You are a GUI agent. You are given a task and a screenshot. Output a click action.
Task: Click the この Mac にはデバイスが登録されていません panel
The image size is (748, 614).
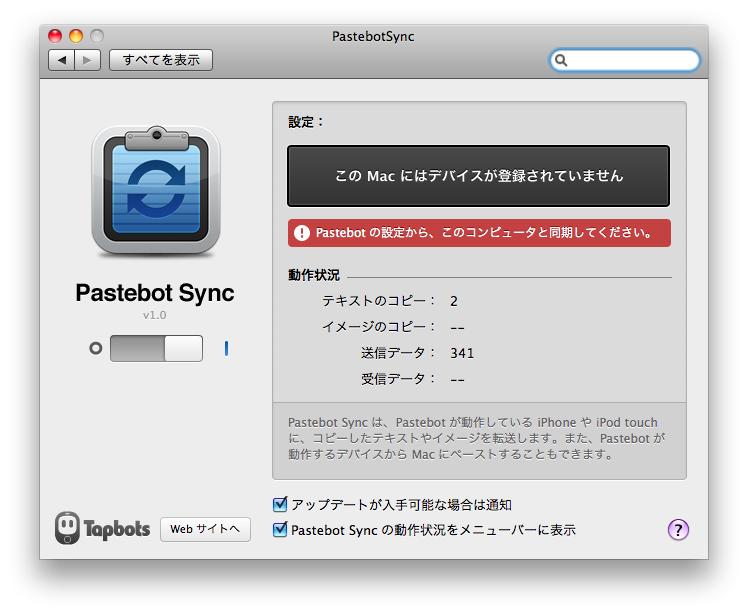(x=478, y=176)
